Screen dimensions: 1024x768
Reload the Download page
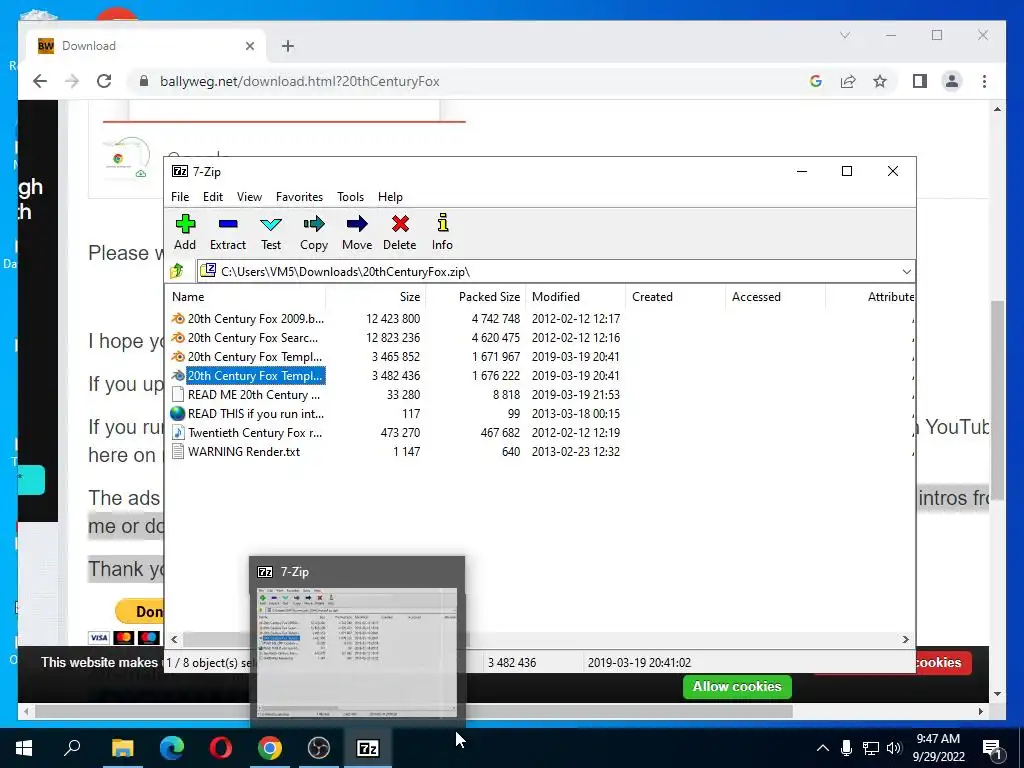click(x=104, y=81)
